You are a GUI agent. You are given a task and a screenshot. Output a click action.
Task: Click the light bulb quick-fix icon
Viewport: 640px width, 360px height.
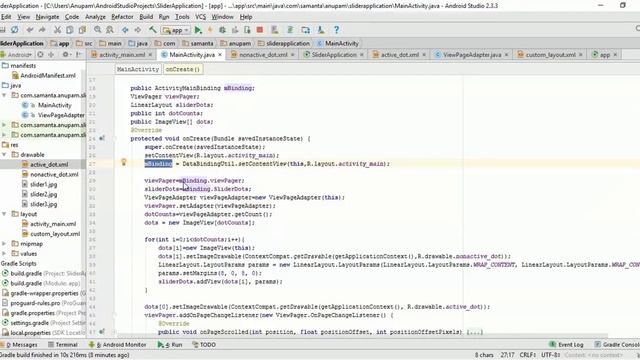pyautogui.click(x=124, y=162)
